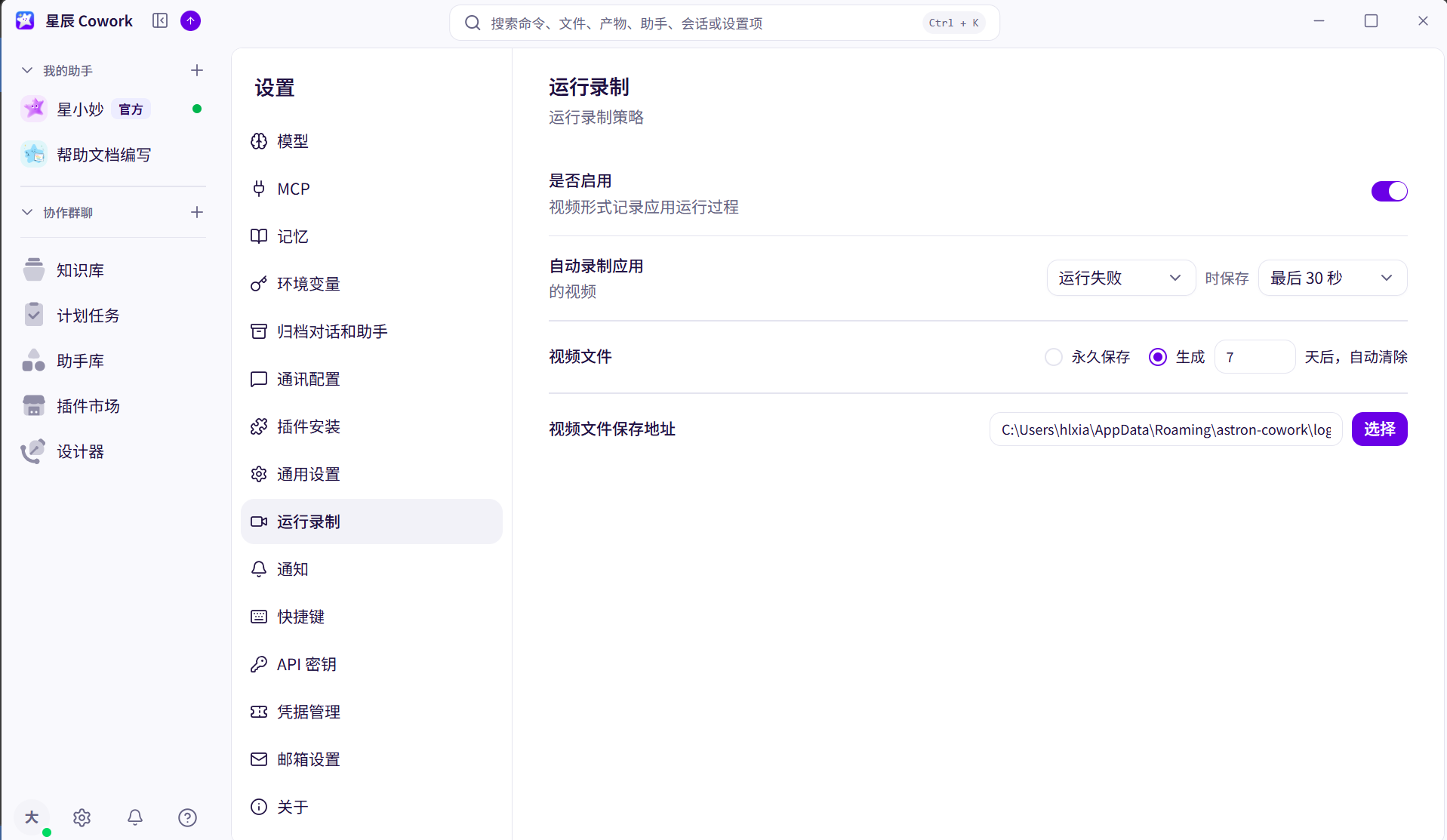This screenshot has height=840, width=1447.
Task: Click the 运行录制 camera icon
Action: tap(259, 522)
